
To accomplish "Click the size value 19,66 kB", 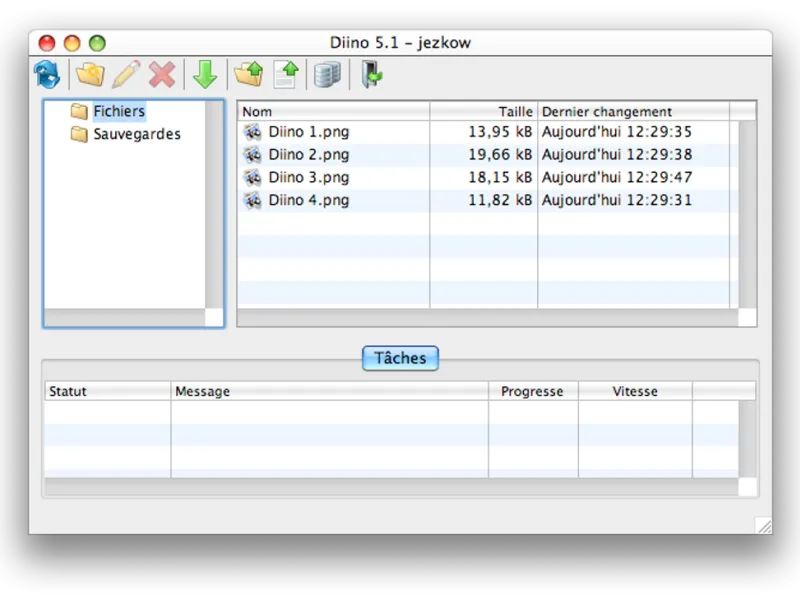I will 501,155.
